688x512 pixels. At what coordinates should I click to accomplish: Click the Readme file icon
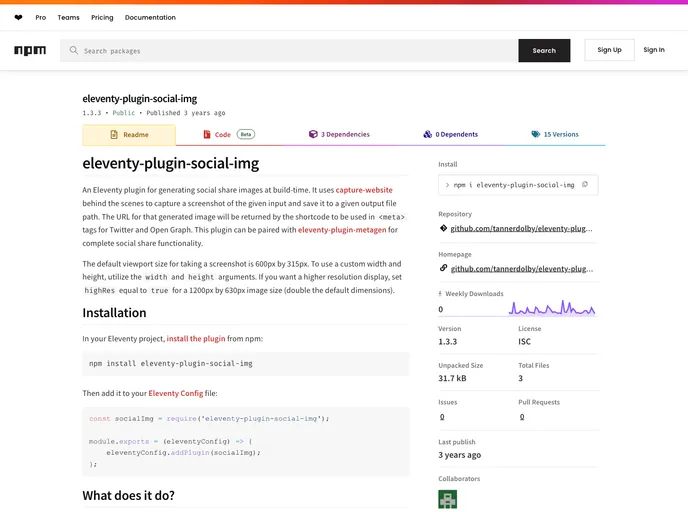[114, 135]
